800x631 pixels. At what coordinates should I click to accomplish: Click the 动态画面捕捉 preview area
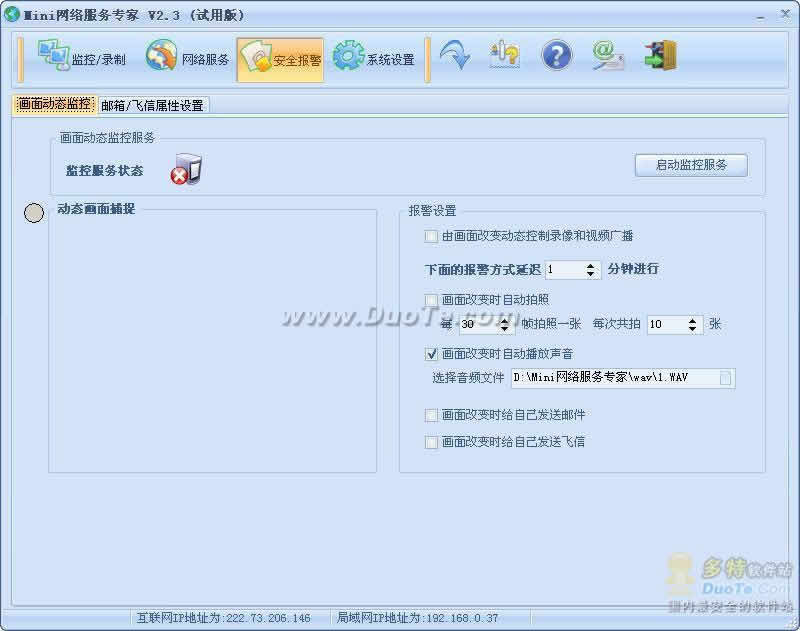pos(213,343)
